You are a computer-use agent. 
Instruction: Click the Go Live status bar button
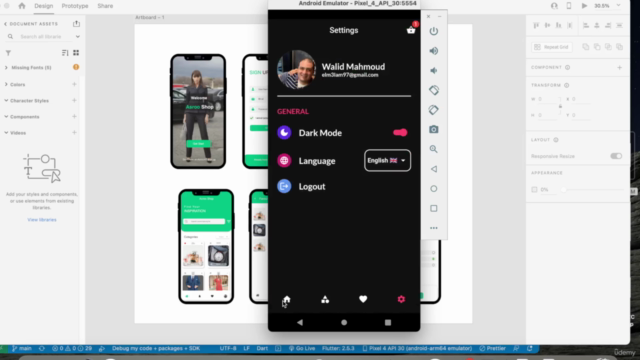pyautogui.click(x=302, y=348)
